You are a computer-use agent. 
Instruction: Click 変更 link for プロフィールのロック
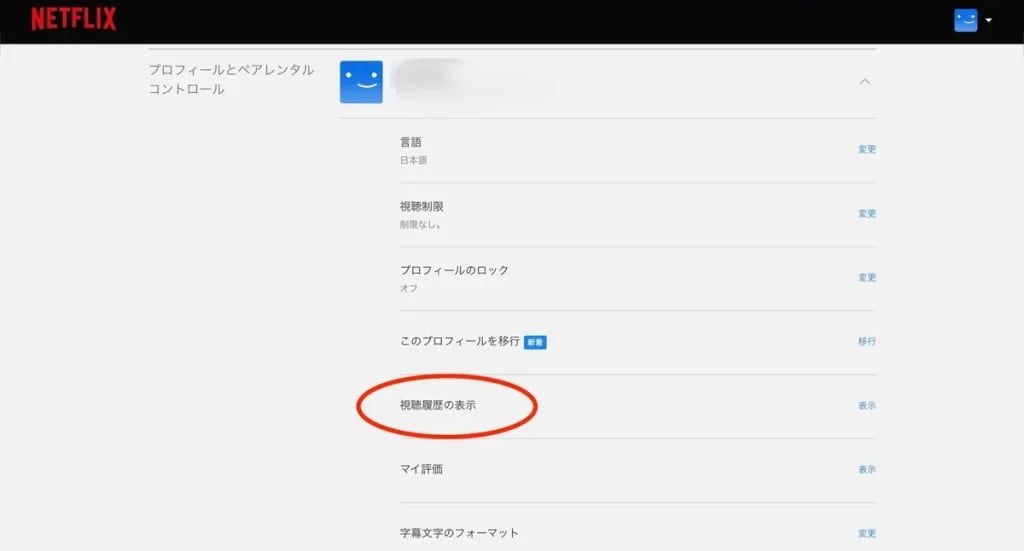(866, 278)
